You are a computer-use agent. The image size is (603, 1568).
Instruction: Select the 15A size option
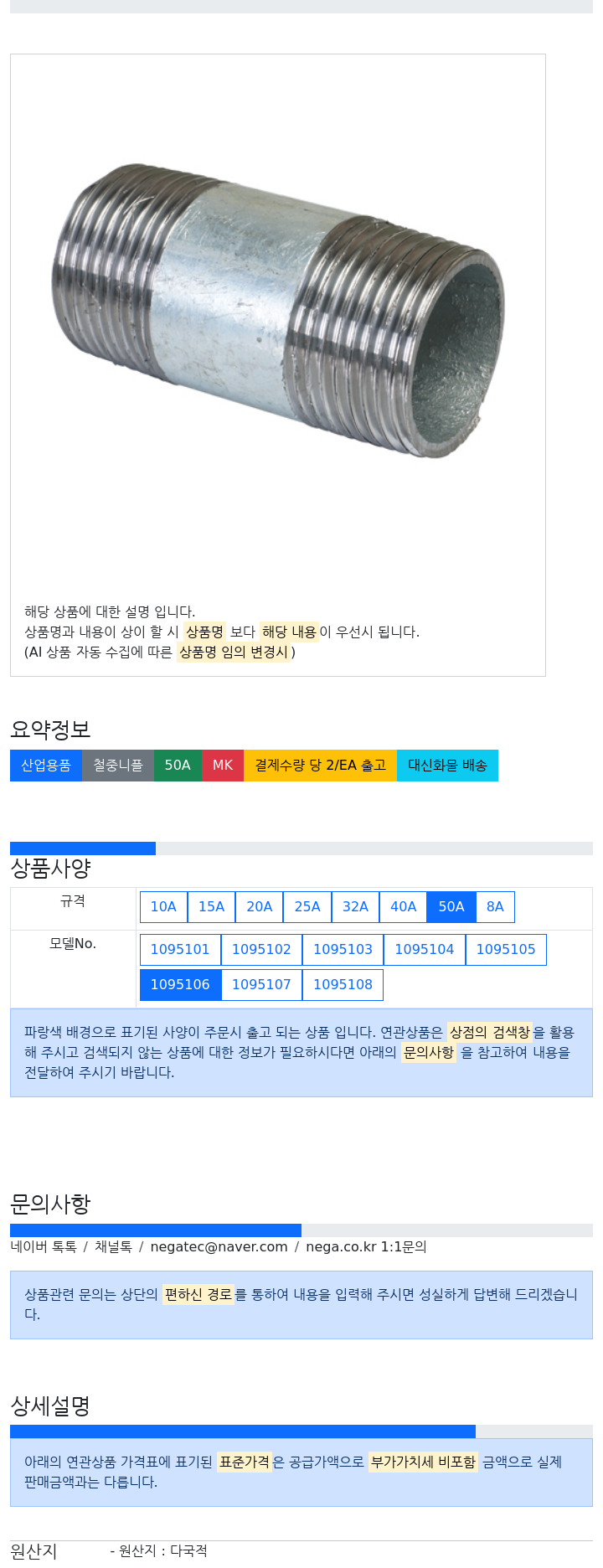tap(211, 907)
